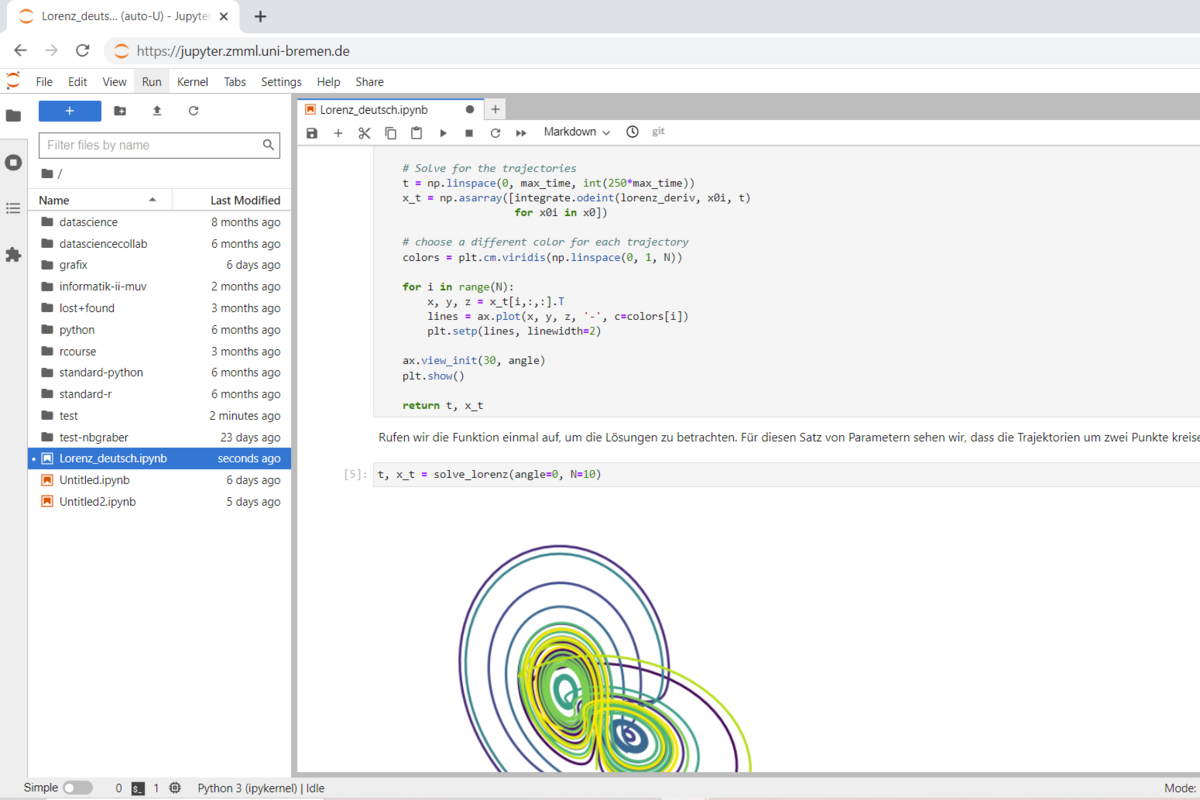Image resolution: width=1200 pixels, height=800 pixels.
Task: Restart kernel and run all cells
Action: [x=521, y=133]
